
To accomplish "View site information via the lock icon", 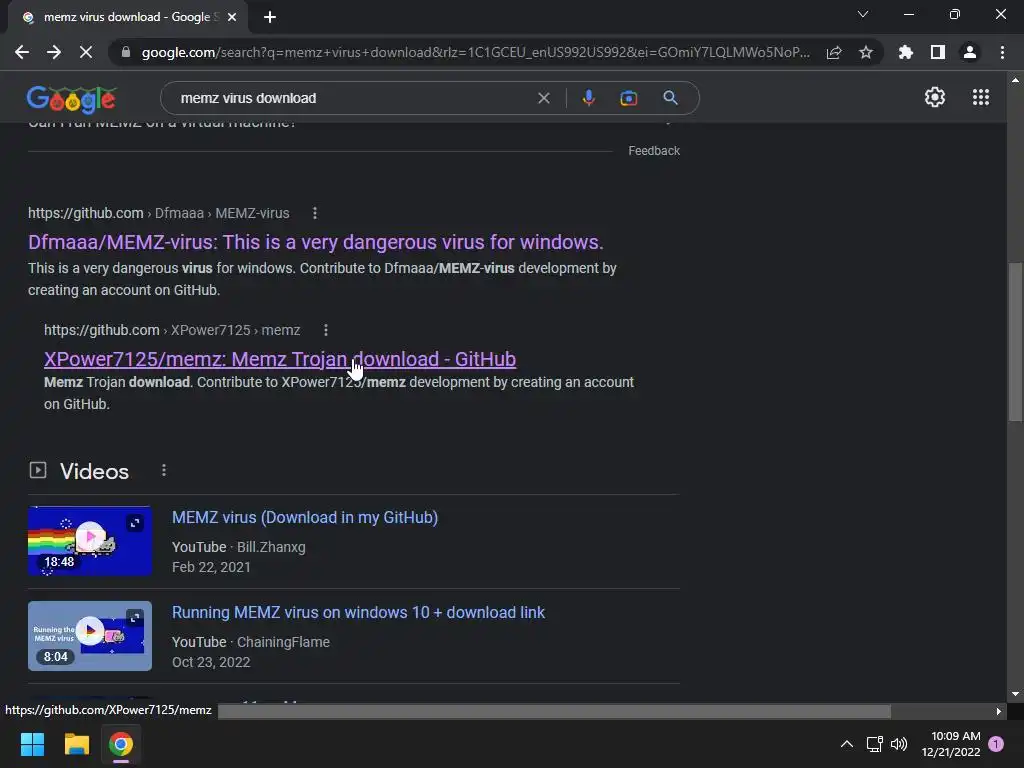I will [126, 52].
